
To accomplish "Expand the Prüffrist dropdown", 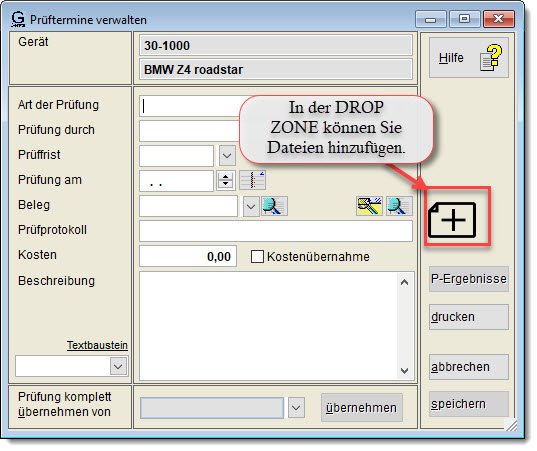I will click(x=227, y=156).
